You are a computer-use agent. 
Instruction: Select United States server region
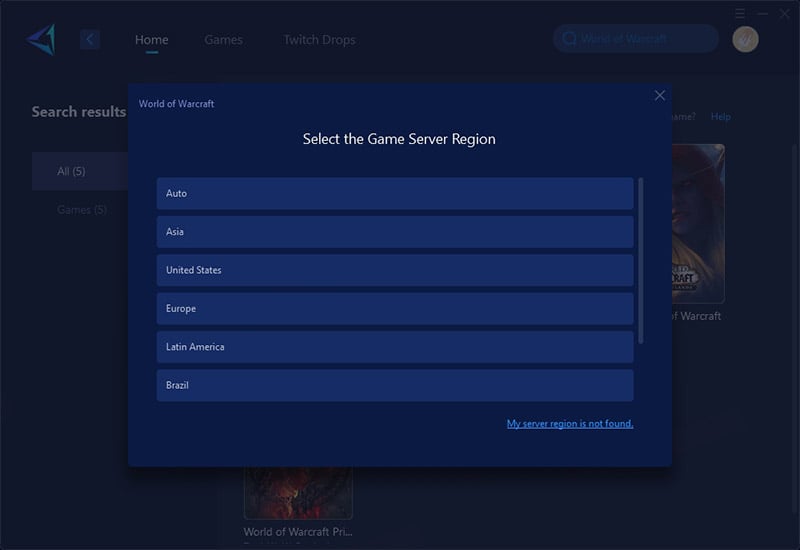pos(394,270)
